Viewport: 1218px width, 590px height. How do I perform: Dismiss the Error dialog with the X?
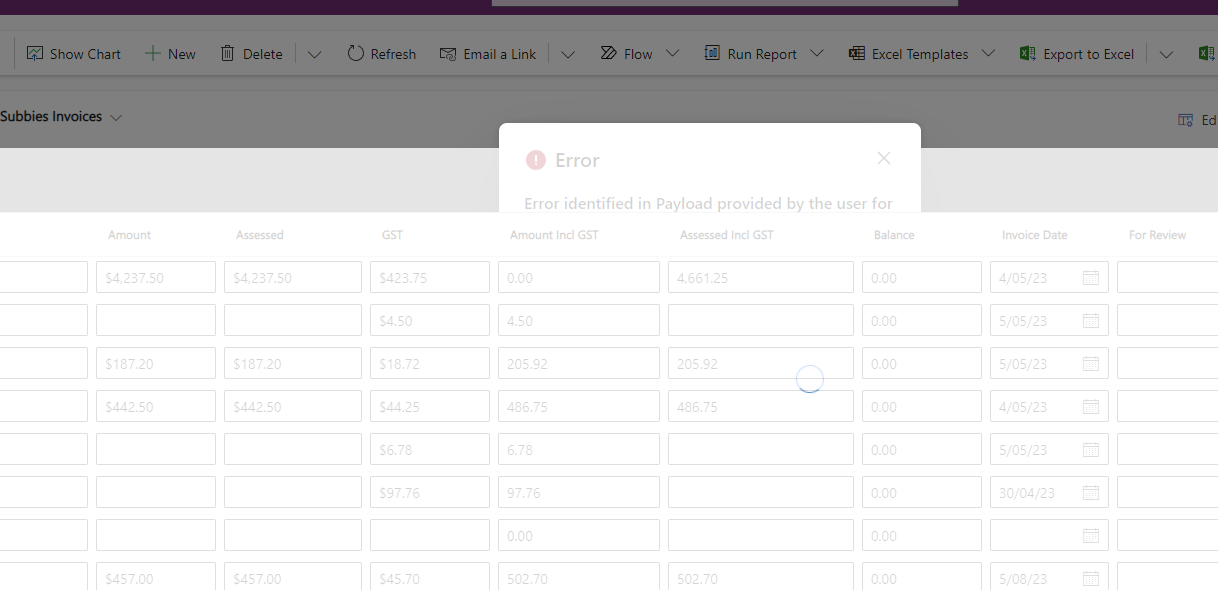click(884, 158)
